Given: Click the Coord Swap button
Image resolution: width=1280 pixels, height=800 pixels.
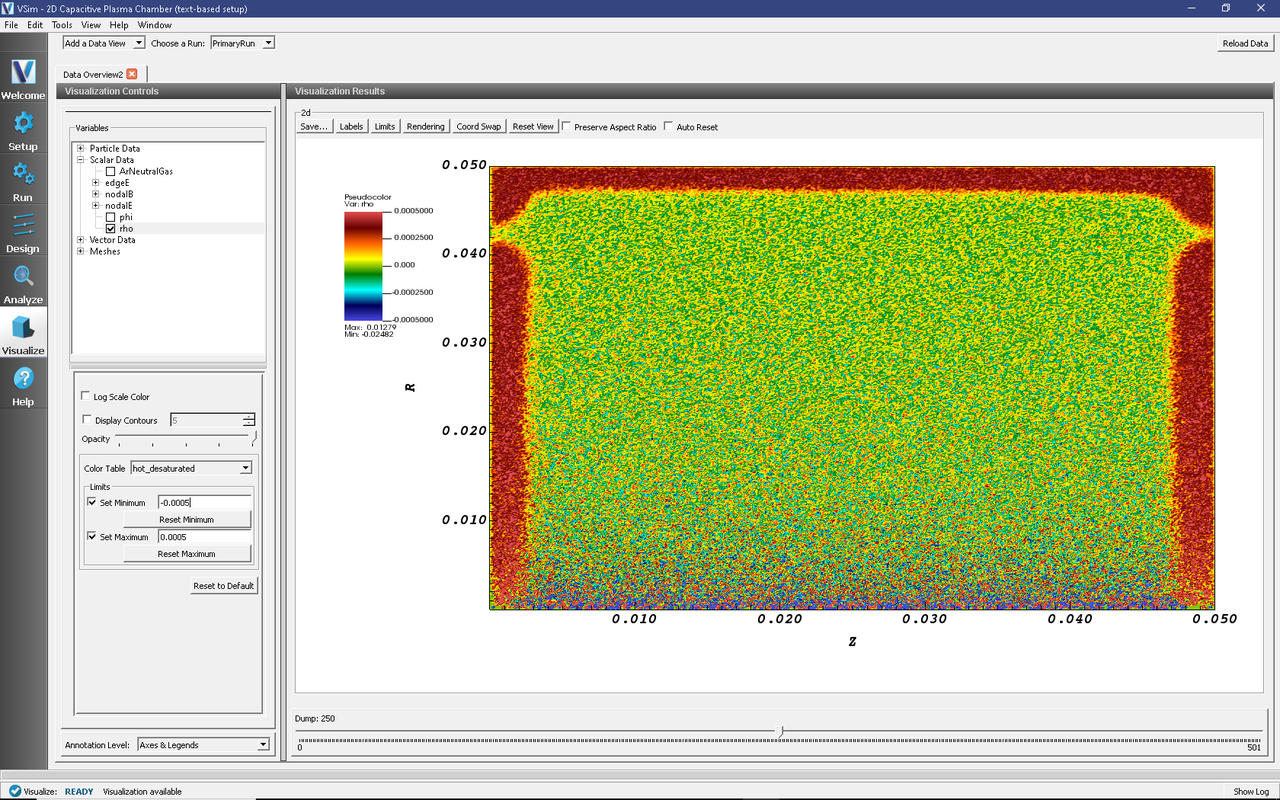Looking at the screenshot, I should coord(479,127).
